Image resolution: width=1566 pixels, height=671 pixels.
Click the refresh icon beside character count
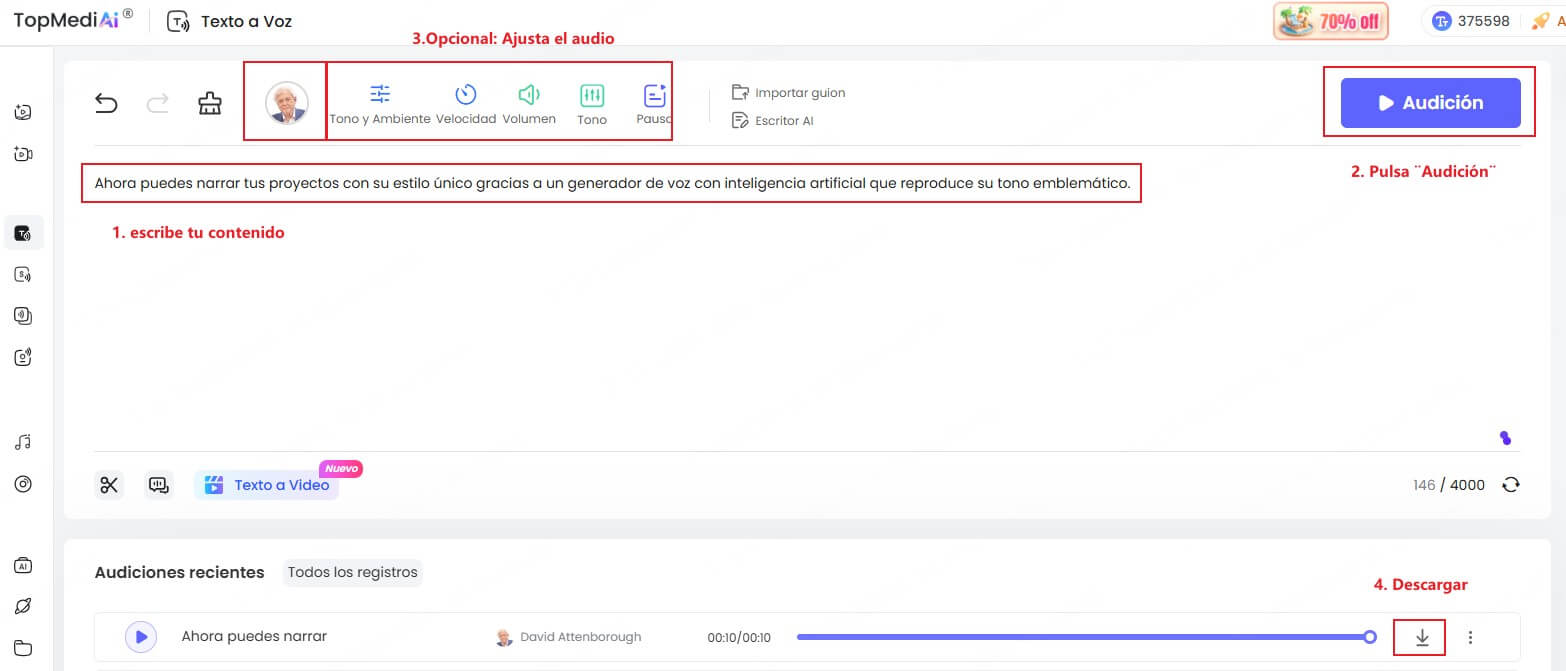[1511, 485]
